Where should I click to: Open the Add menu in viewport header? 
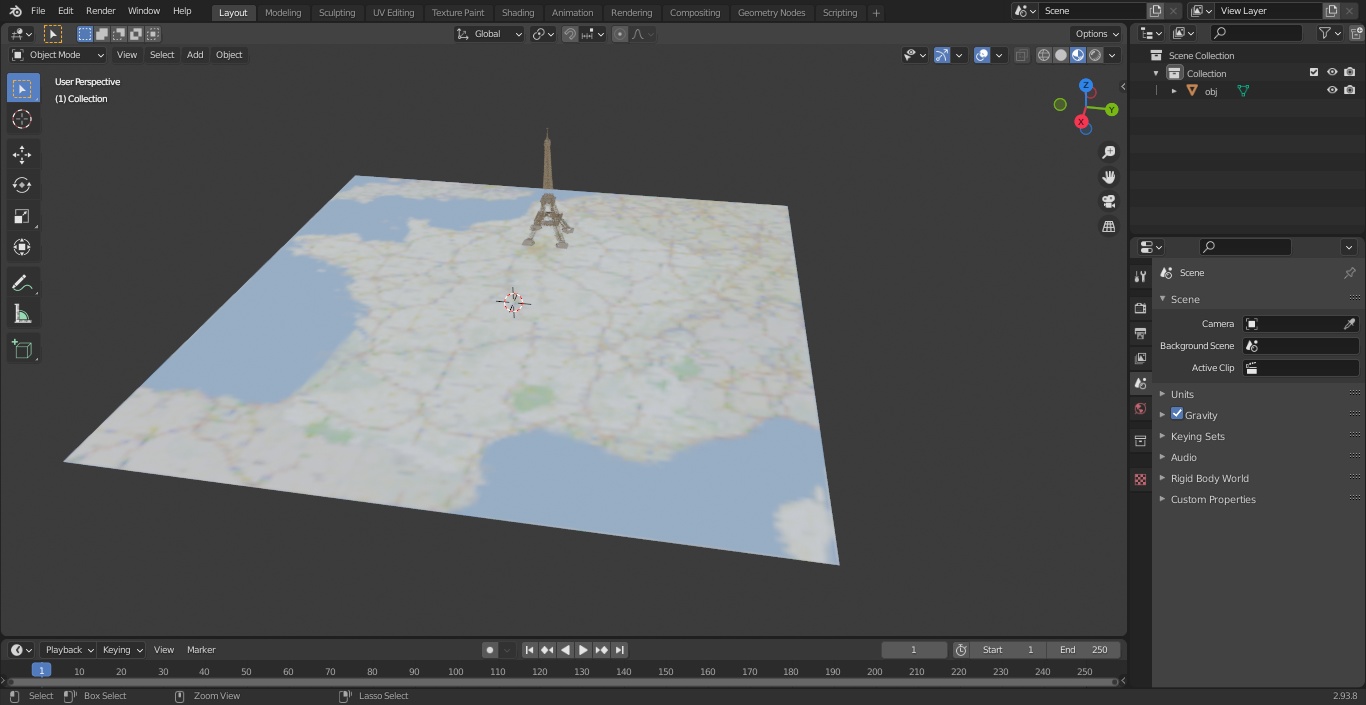click(x=195, y=55)
